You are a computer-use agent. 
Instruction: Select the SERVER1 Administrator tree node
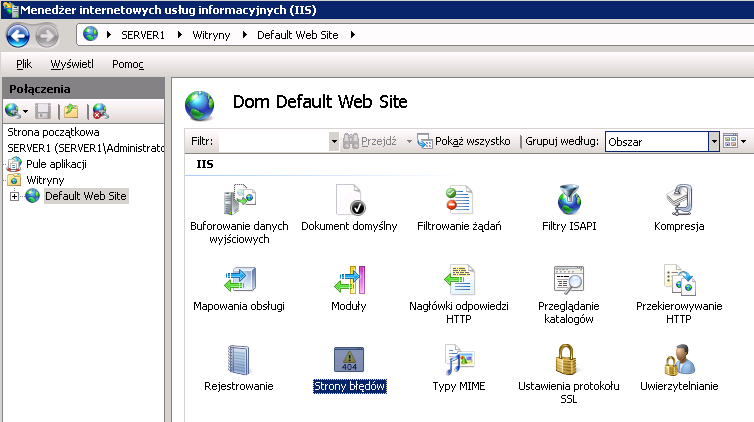click(x=86, y=148)
